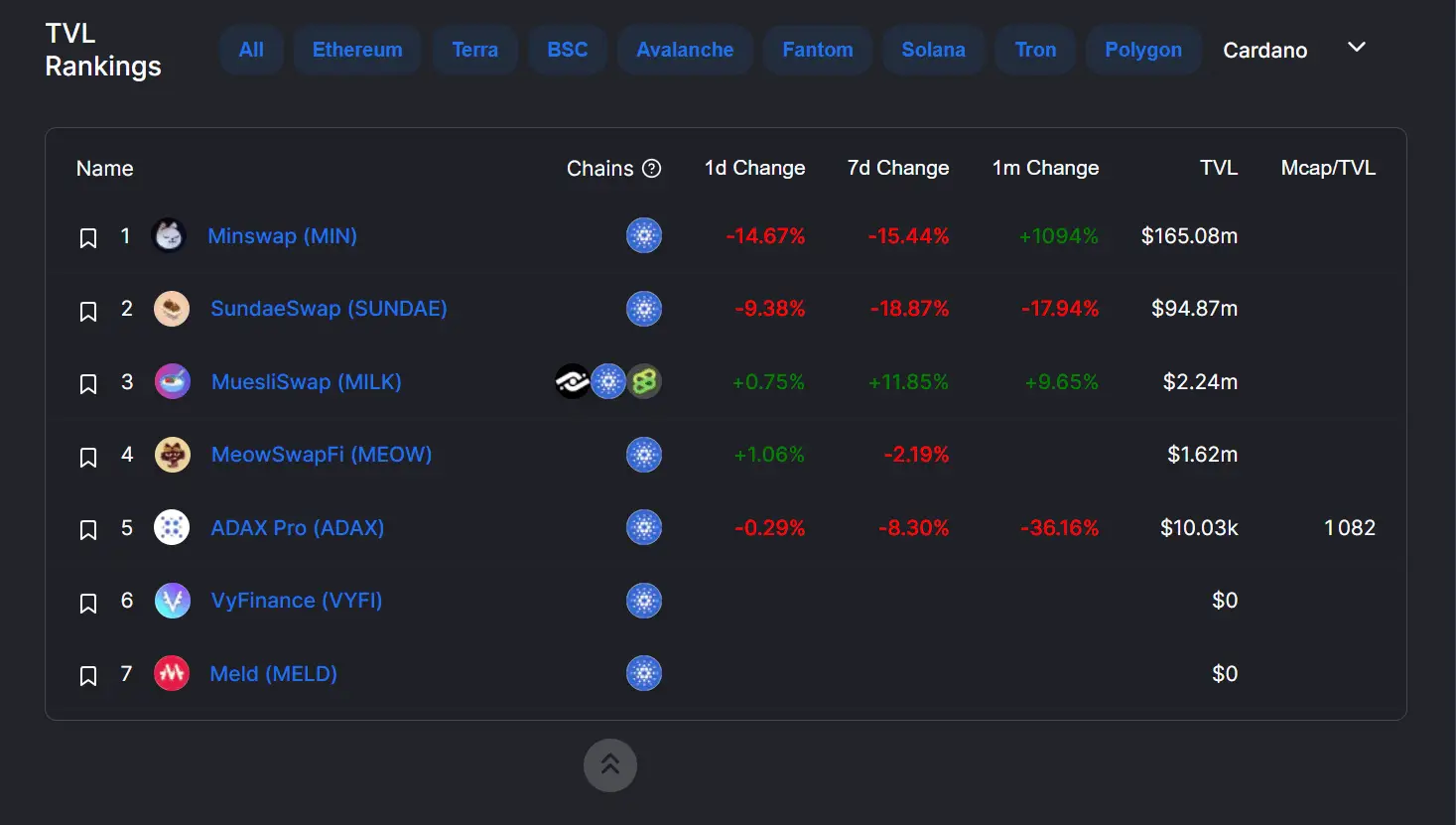Open the Minswap (MIN) protocol link
The height and width of the screenshot is (825, 1456).
[x=283, y=235]
